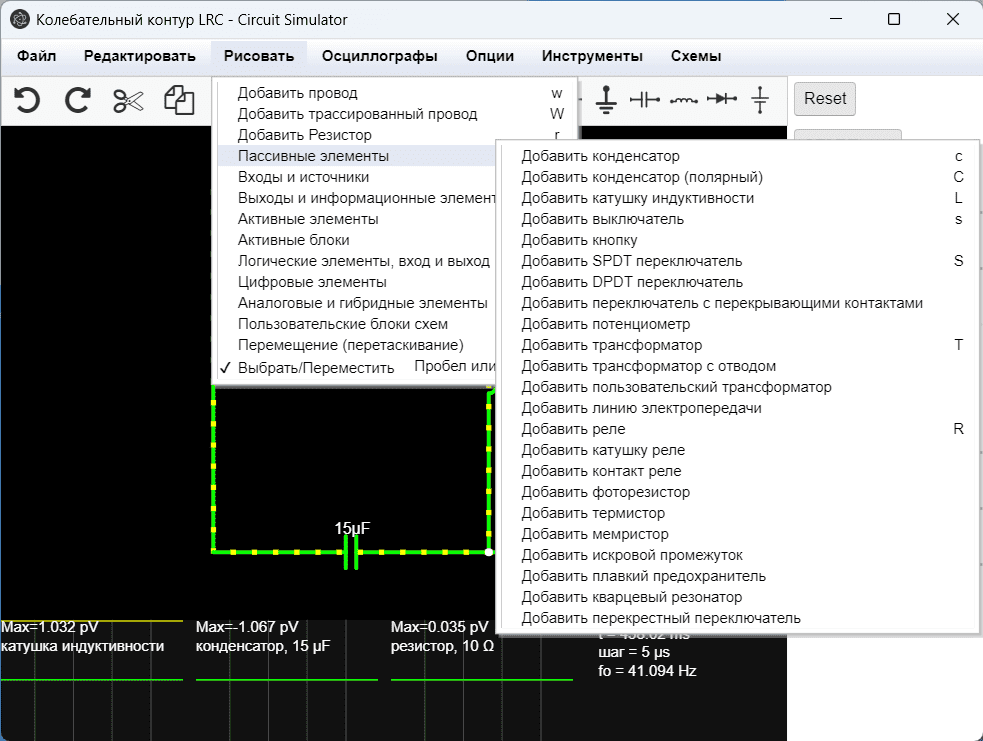Choose Добавить термистор
The height and width of the screenshot is (741, 983).
click(x=739, y=513)
